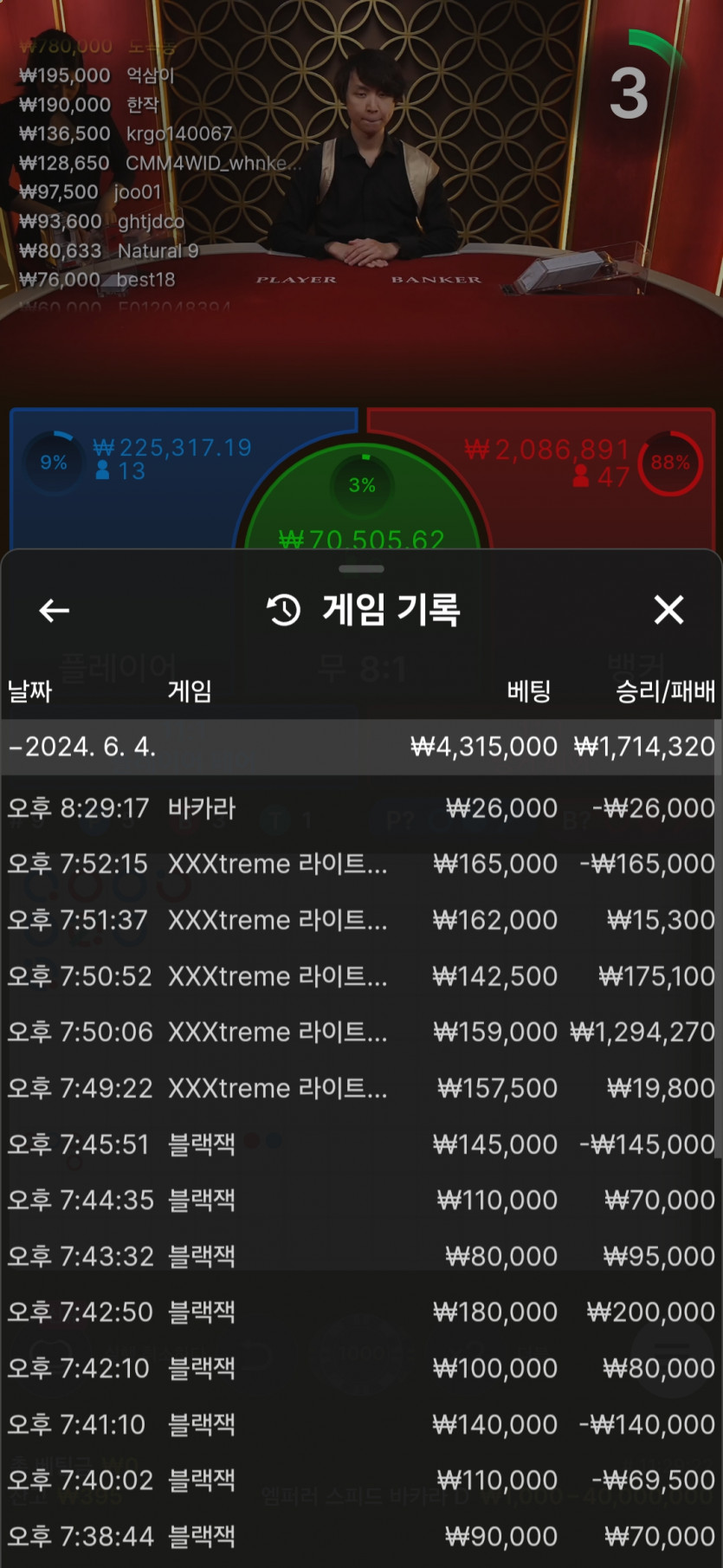Click the 3% Tie percentage indicator
The height and width of the screenshot is (1568, 723).
click(x=362, y=484)
